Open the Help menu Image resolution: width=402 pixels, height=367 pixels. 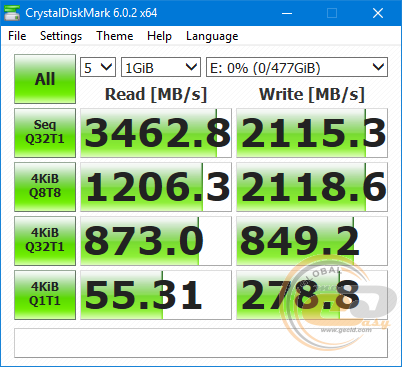(159, 36)
